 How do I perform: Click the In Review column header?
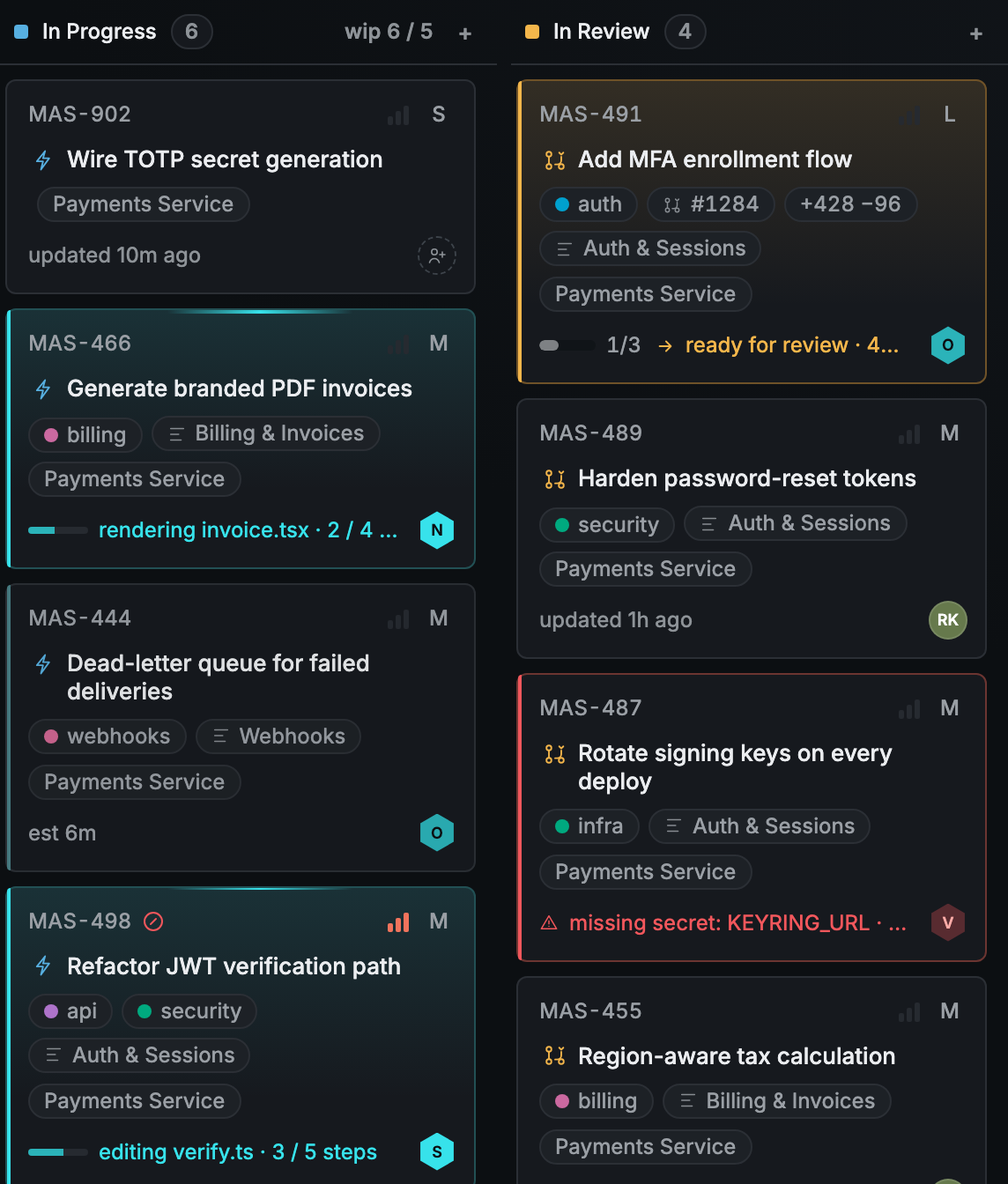pyautogui.click(x=601, y=32)
